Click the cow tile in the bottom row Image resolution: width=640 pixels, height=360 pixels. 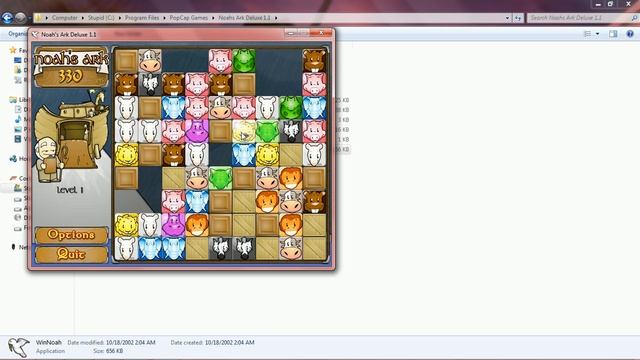click(x=291, y=249)
